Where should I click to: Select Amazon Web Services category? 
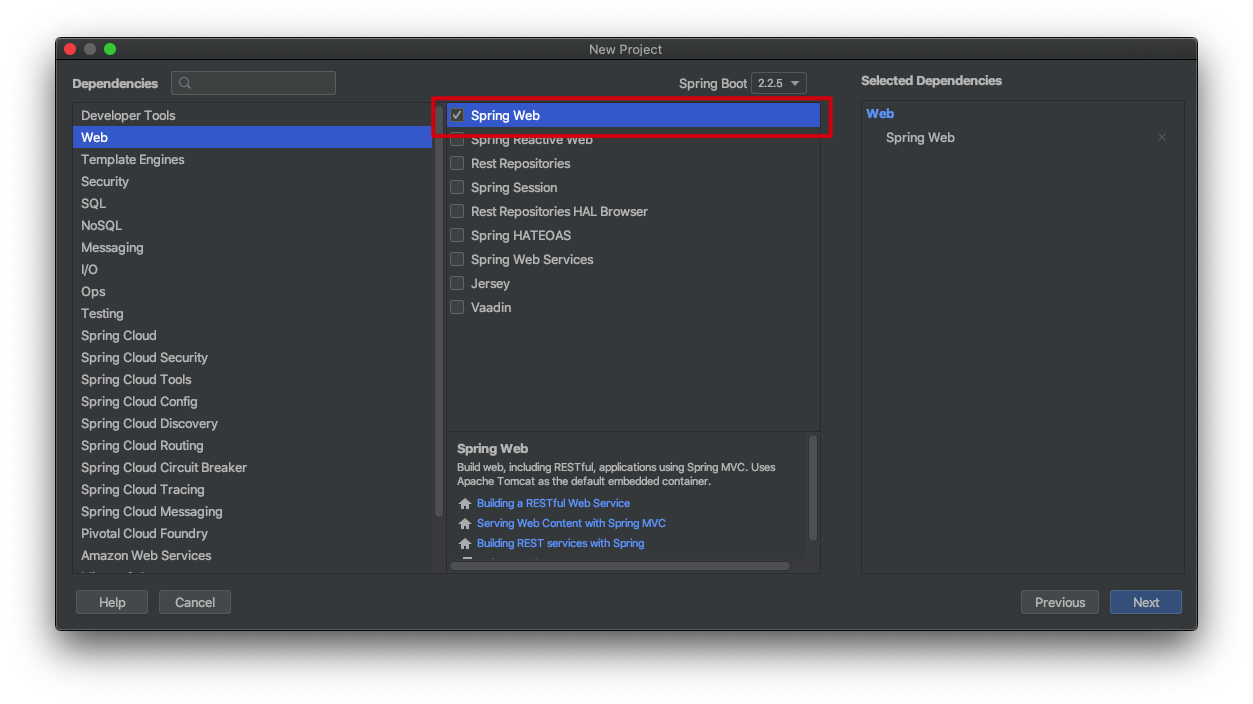pyautogui.click(x=253, y=555)
